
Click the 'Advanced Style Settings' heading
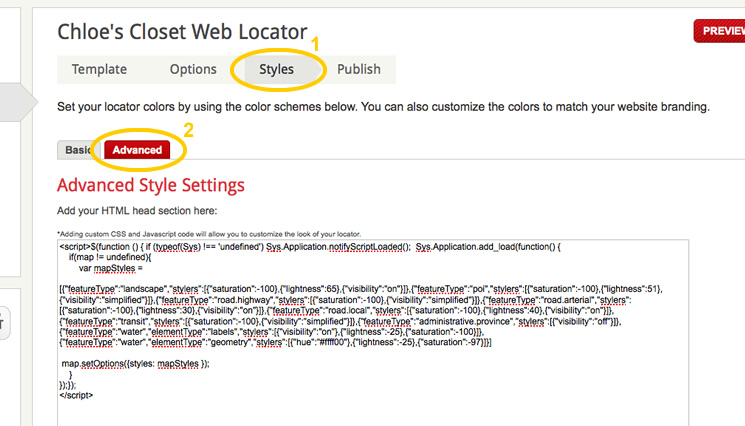[x=151, y=185]
